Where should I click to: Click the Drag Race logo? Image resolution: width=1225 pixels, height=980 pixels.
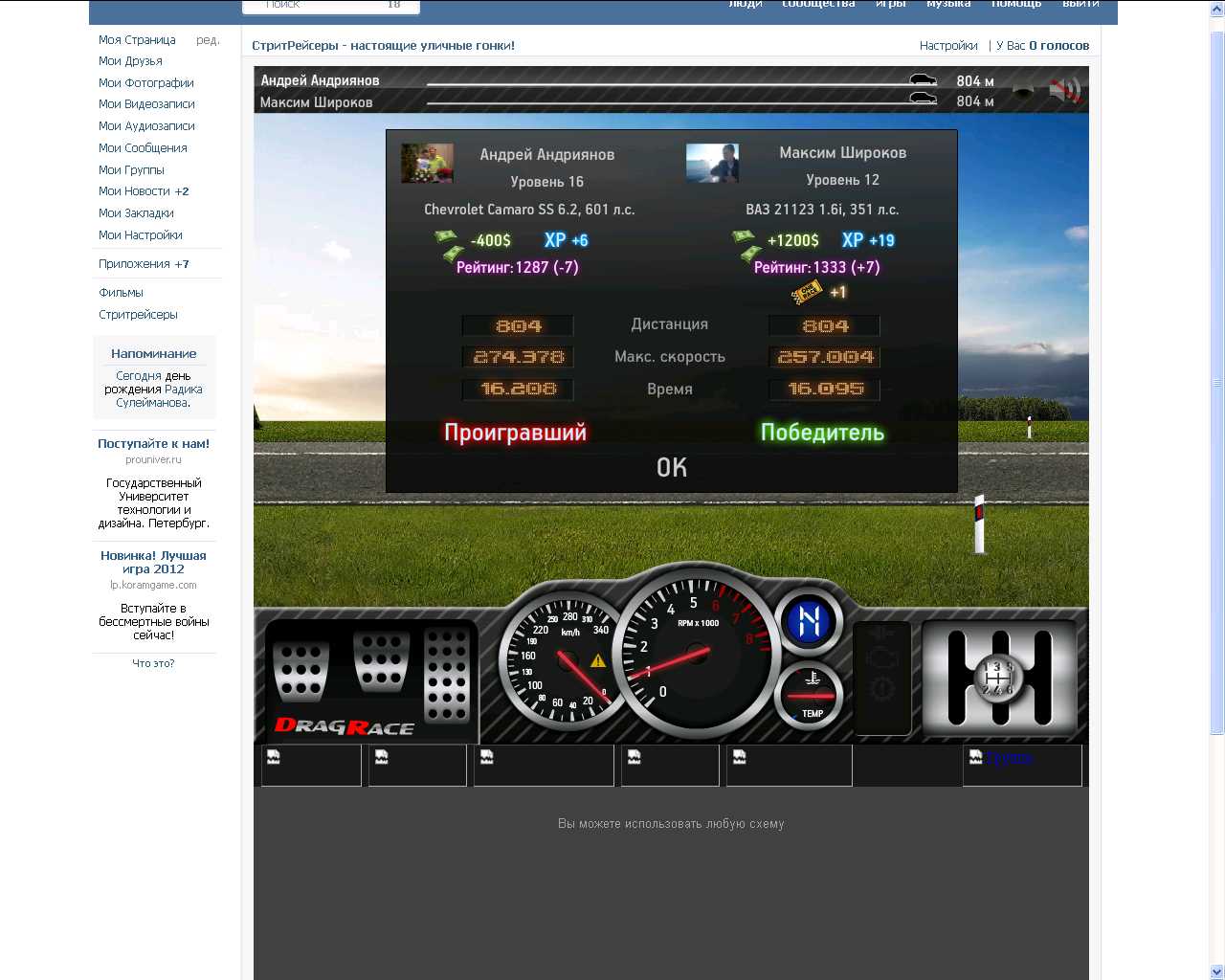(x=345, y=726)
